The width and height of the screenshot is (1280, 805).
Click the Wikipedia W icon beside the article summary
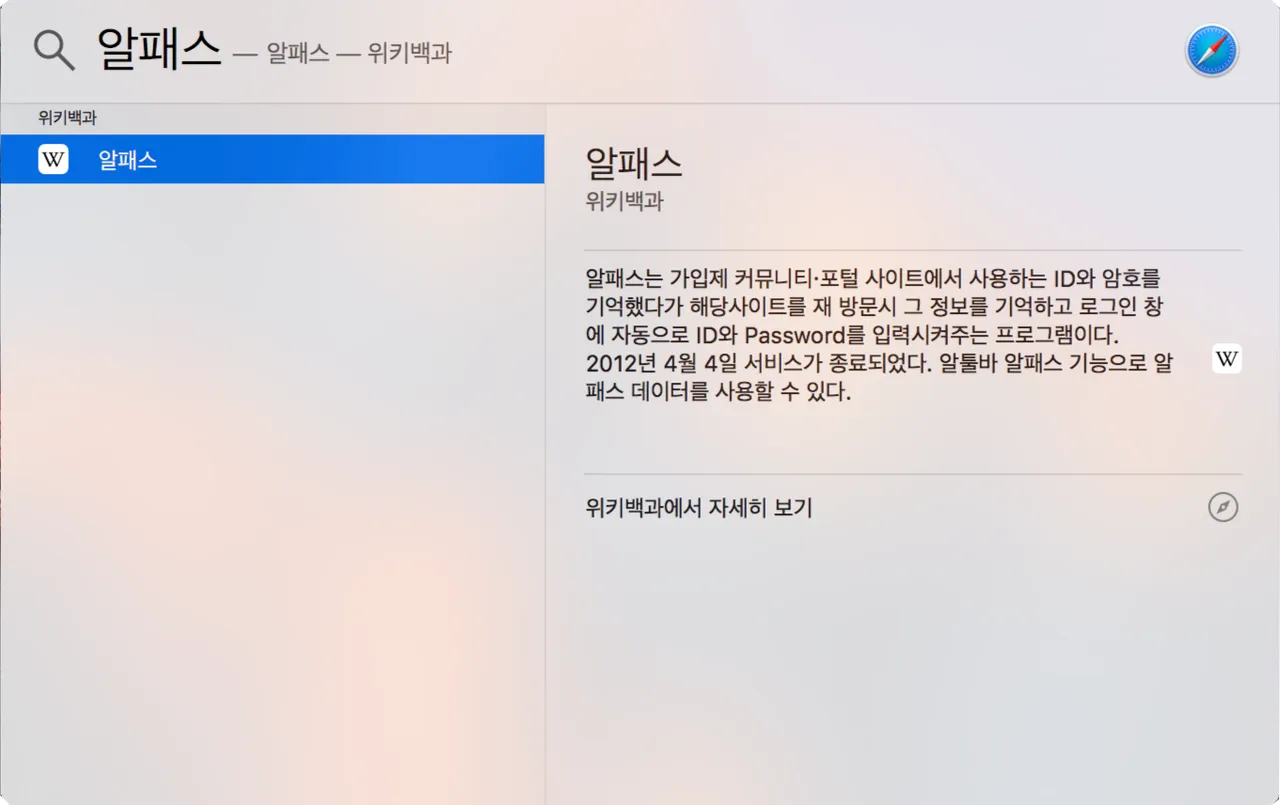coord(1227,358)
